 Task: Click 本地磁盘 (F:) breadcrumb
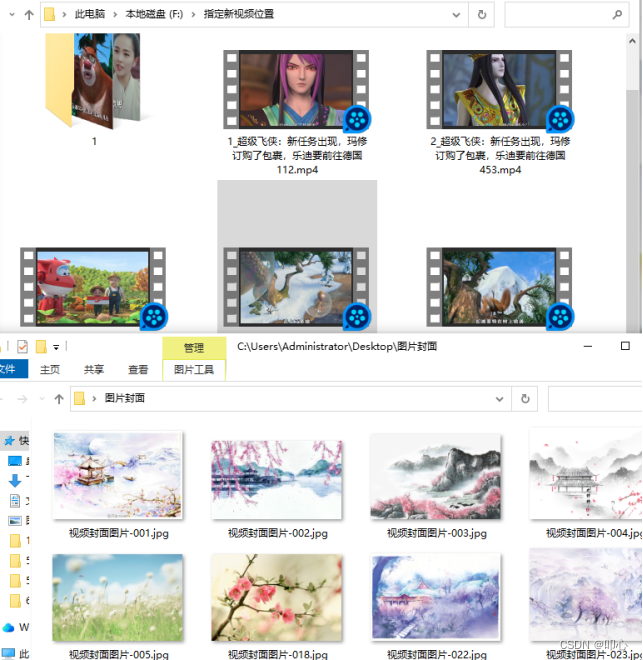pos(154,14)
